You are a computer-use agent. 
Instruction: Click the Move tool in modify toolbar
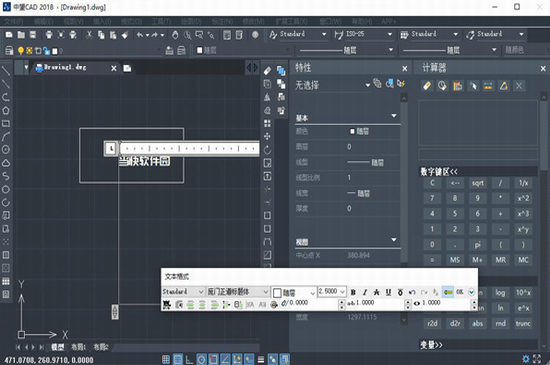pos(267,136)
